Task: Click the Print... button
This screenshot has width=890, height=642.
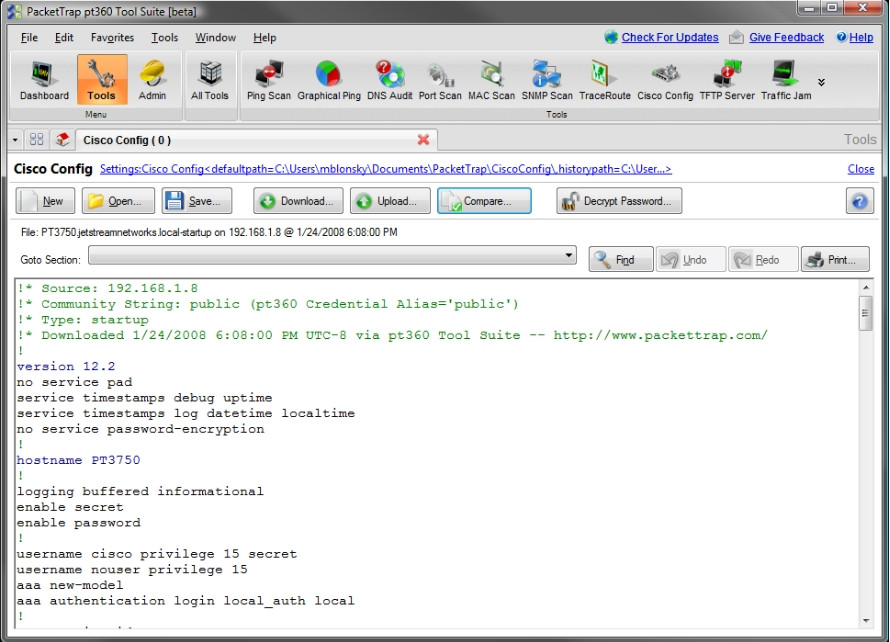Action: pos(835,259)
